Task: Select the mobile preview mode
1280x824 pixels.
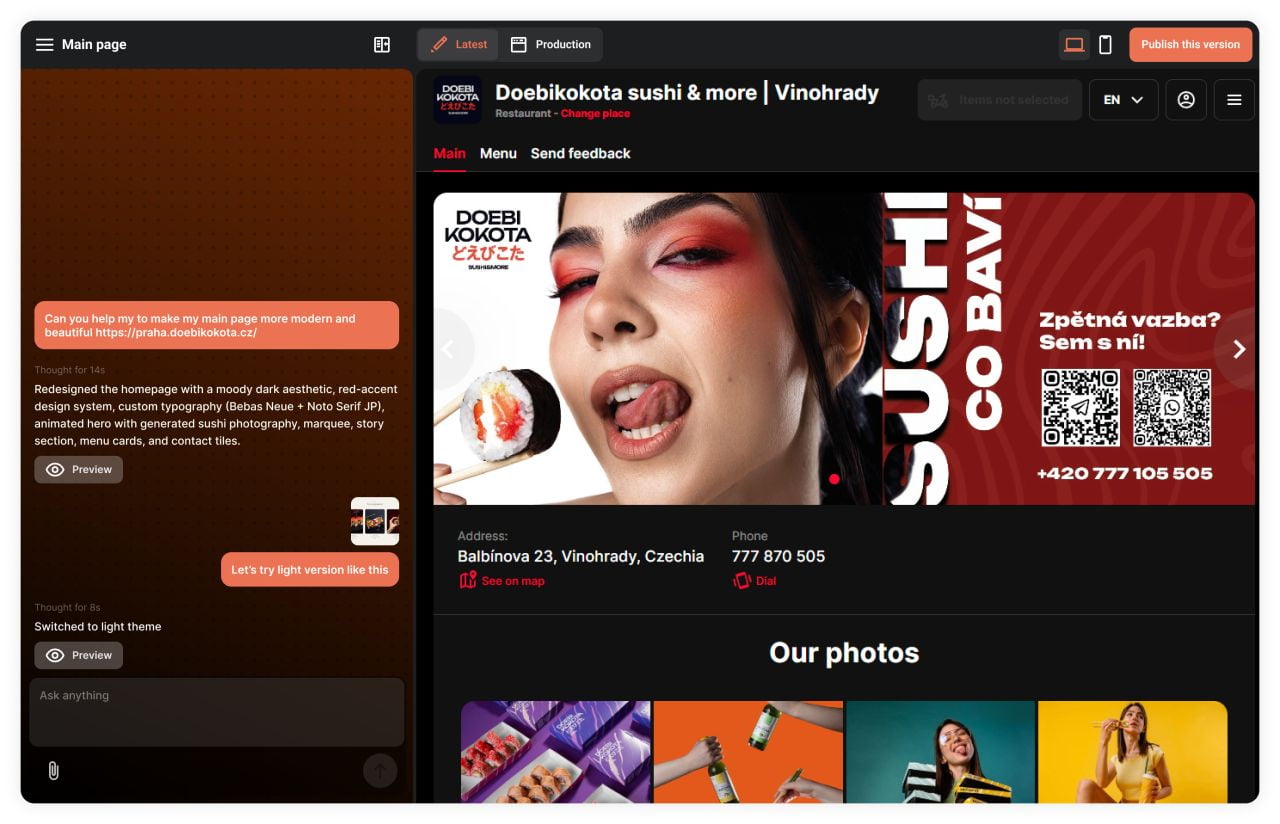Action: coord(1105,44)
